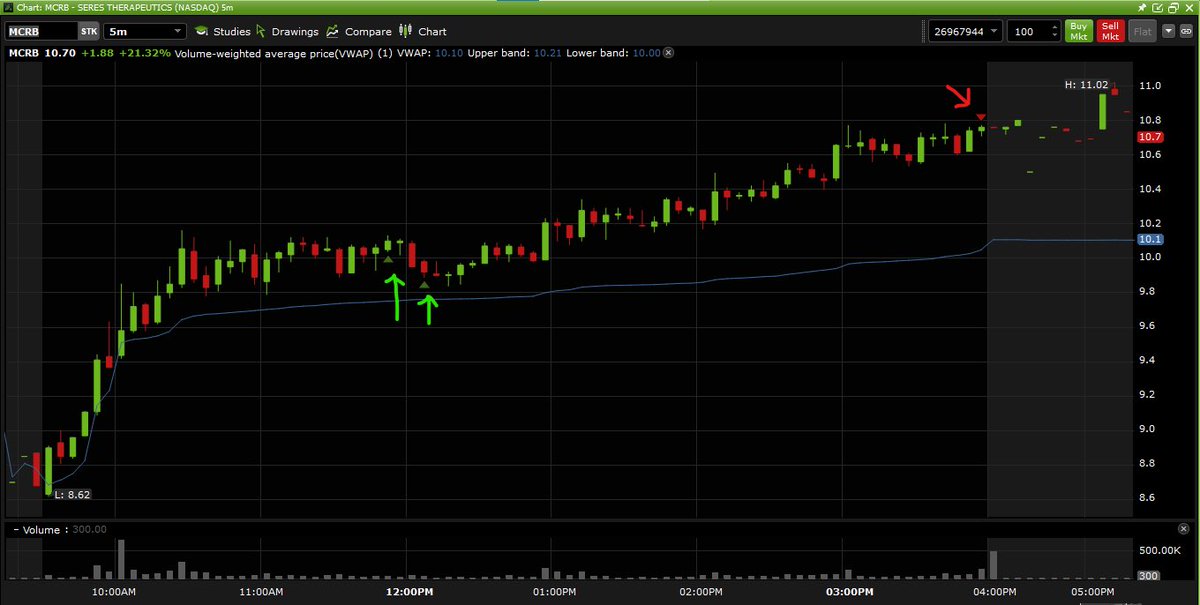Click the 10.7 current price tag
Screen dimensions: 1200x605
[x=1150, y=137]
